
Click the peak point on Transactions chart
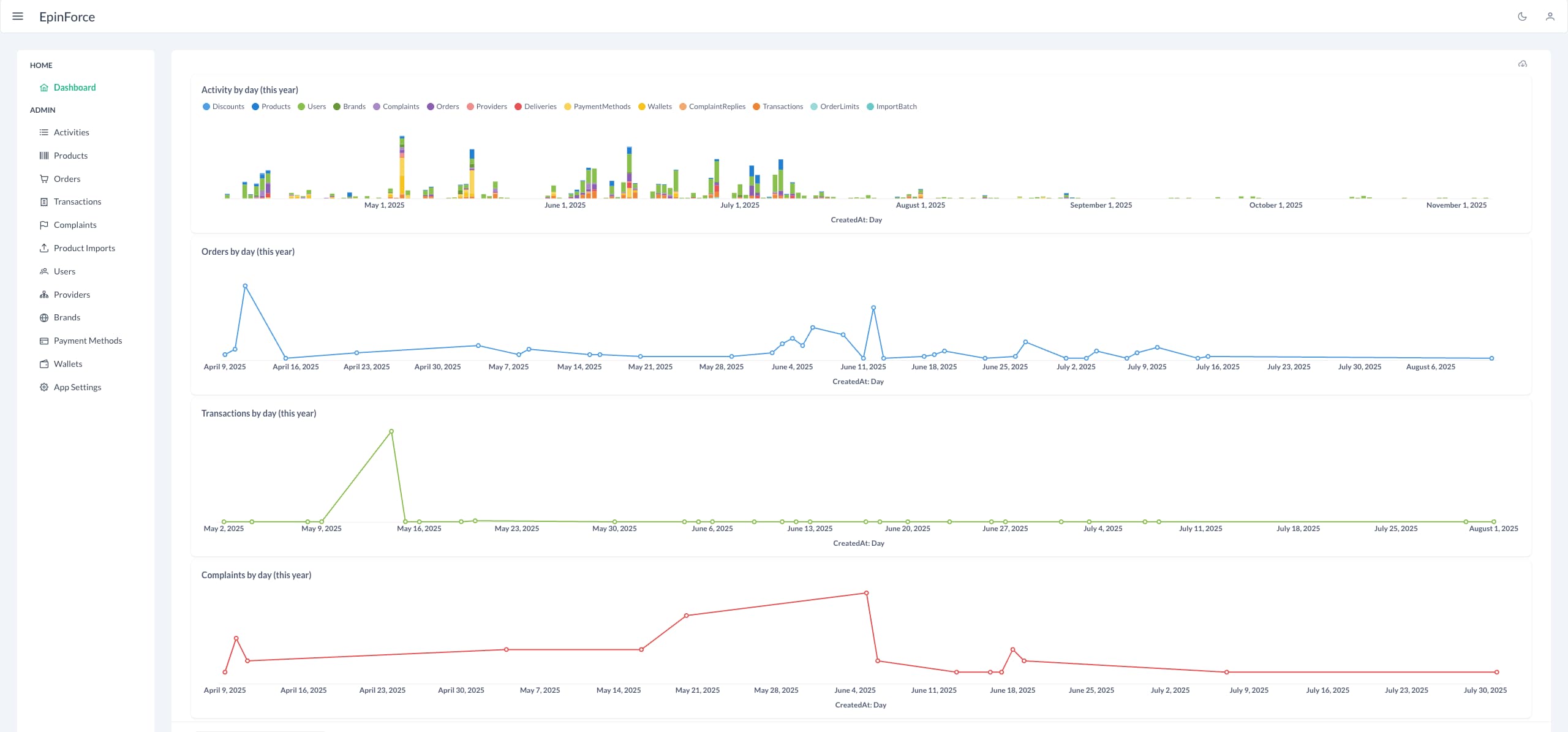coord(391,432)
